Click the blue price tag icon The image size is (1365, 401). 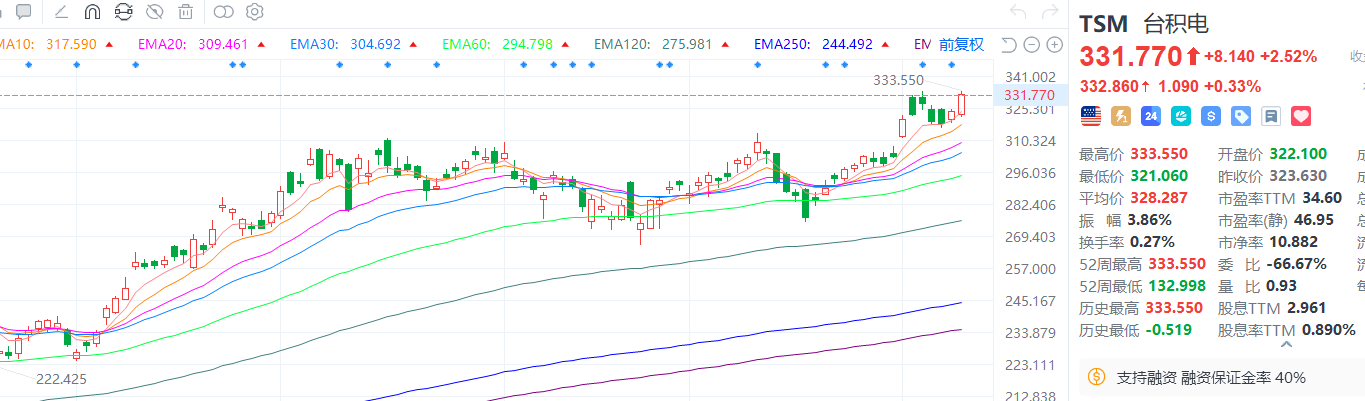point(1241,116)
